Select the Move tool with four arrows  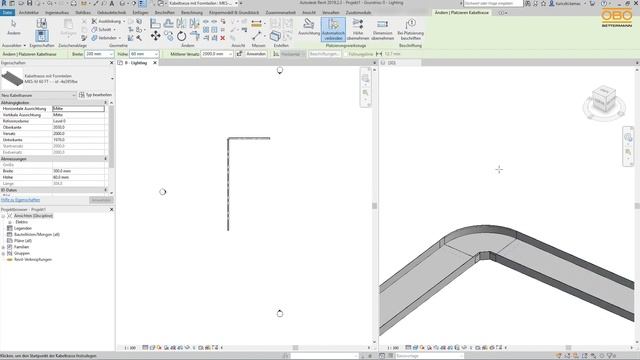pyautogui.click(x=156, y=36)
